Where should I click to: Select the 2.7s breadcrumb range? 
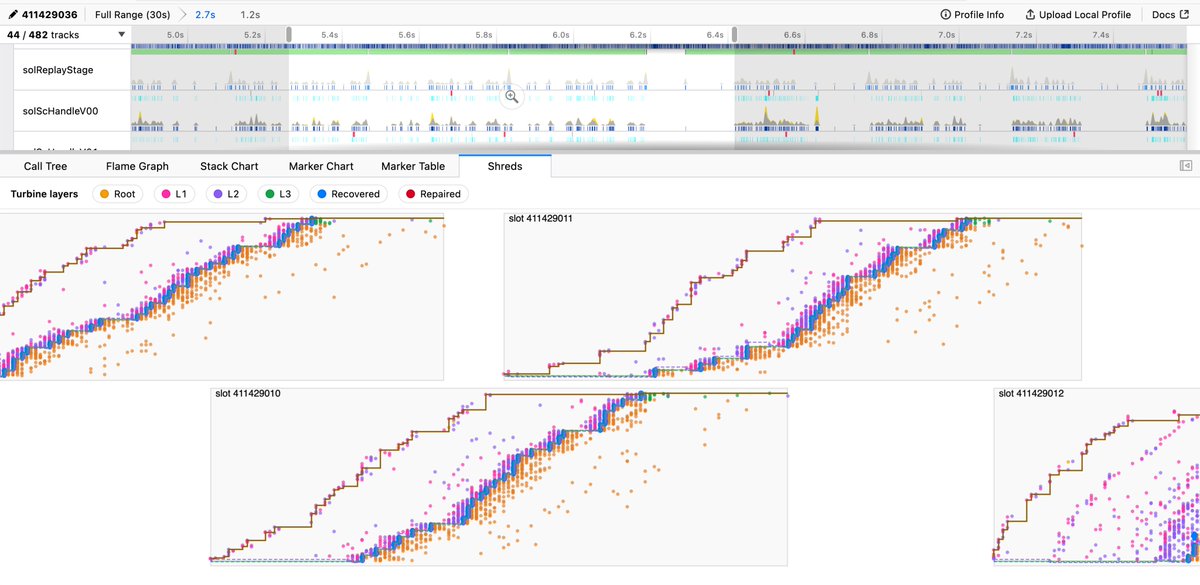205,15
